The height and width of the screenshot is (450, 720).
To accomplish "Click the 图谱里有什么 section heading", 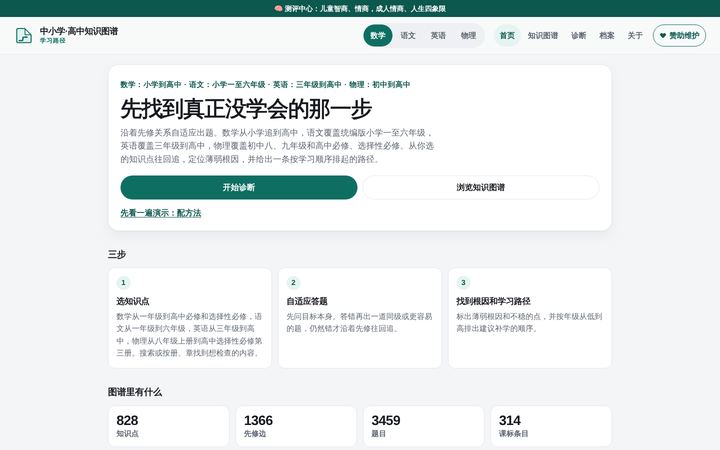I will pyautogui.click(x=135, y=392).
